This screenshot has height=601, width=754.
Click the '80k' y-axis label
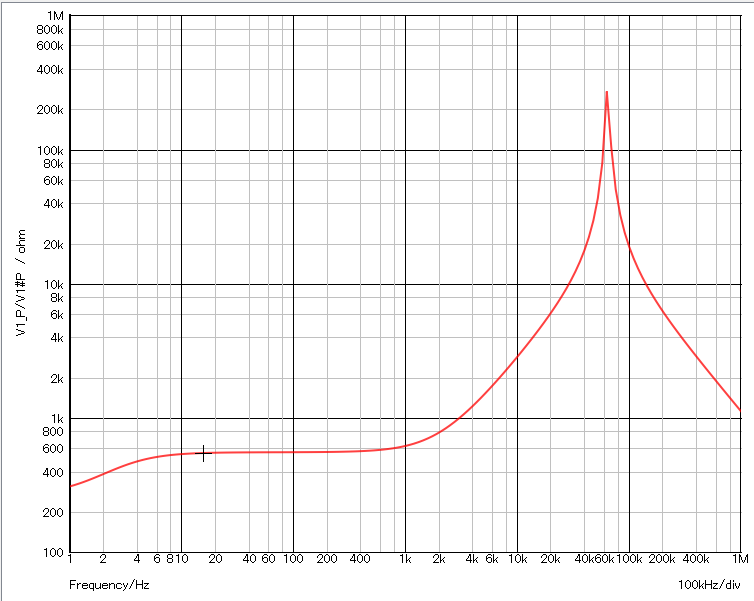pos(53,163)
